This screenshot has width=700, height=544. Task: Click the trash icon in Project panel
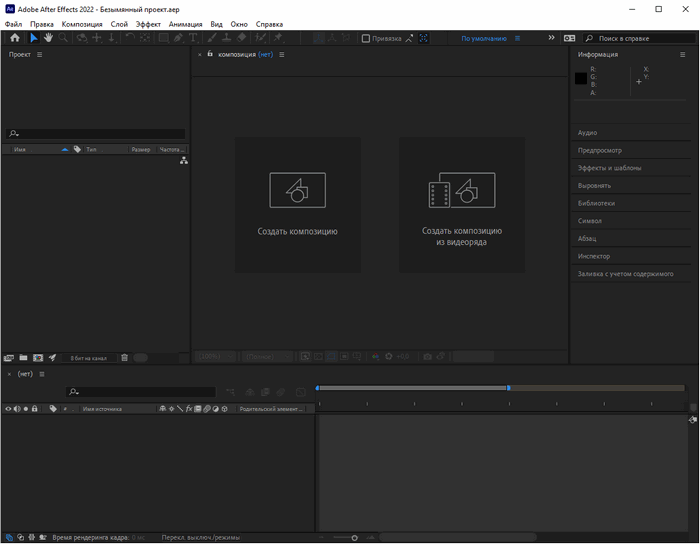125,358
